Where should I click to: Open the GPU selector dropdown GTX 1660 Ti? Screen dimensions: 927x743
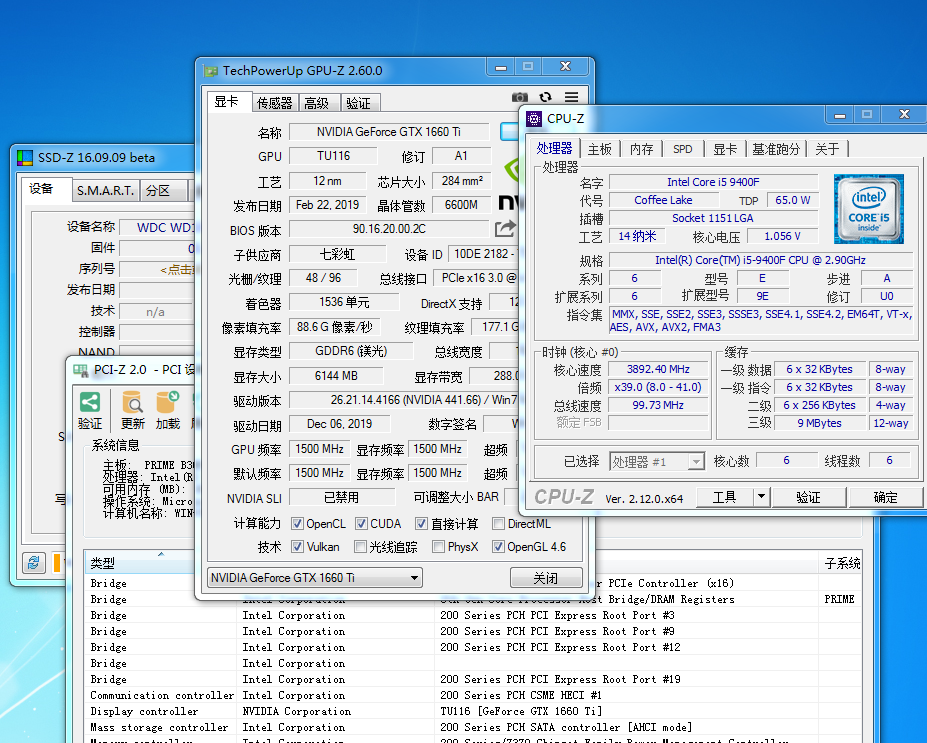[x=315, y=577]
